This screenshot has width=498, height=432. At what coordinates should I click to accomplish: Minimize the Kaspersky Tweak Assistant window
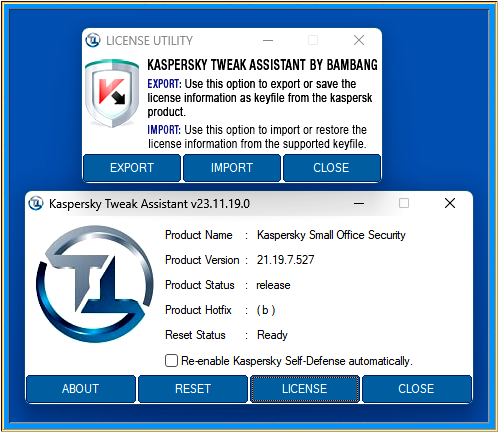point(359,203)
